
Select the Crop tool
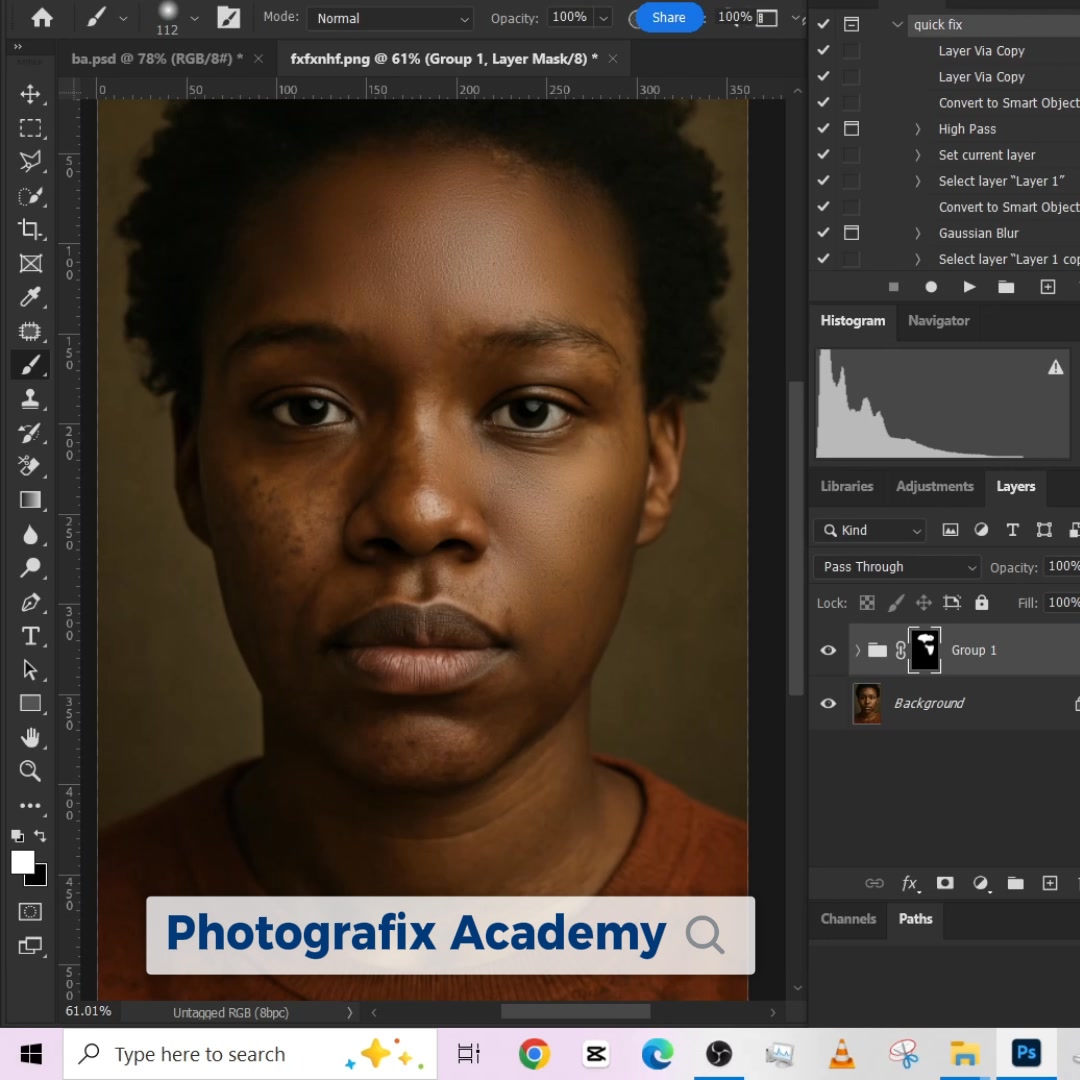coord(30,229)
